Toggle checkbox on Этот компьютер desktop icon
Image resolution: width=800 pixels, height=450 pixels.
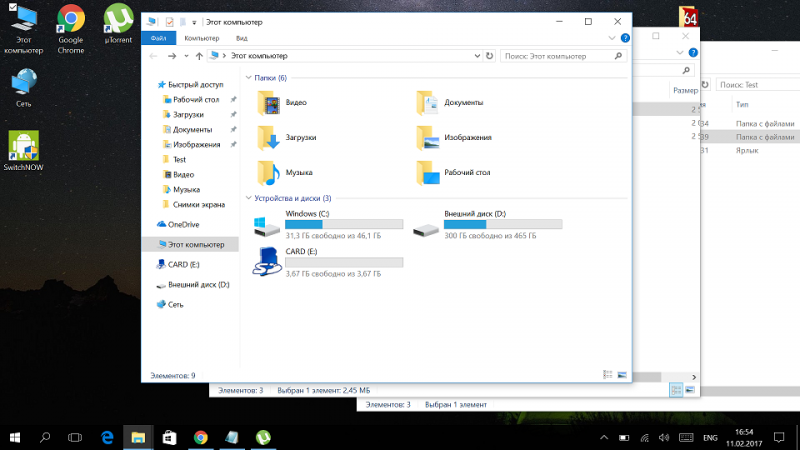[x=13, y=7]
